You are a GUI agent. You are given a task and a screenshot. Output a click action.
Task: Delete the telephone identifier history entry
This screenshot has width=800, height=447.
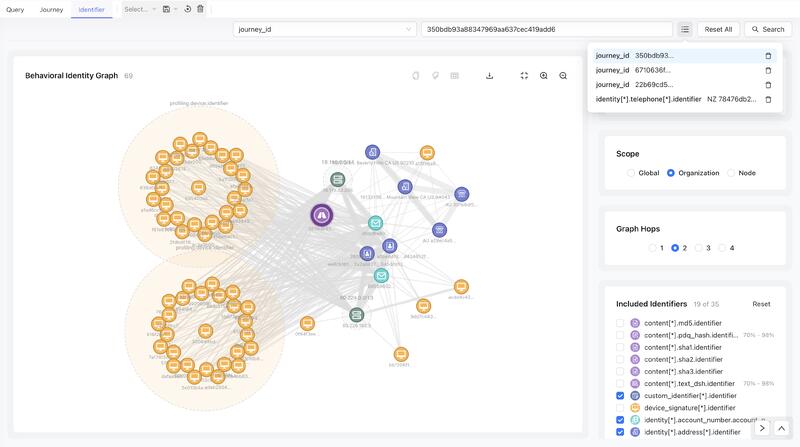(768, 100)
